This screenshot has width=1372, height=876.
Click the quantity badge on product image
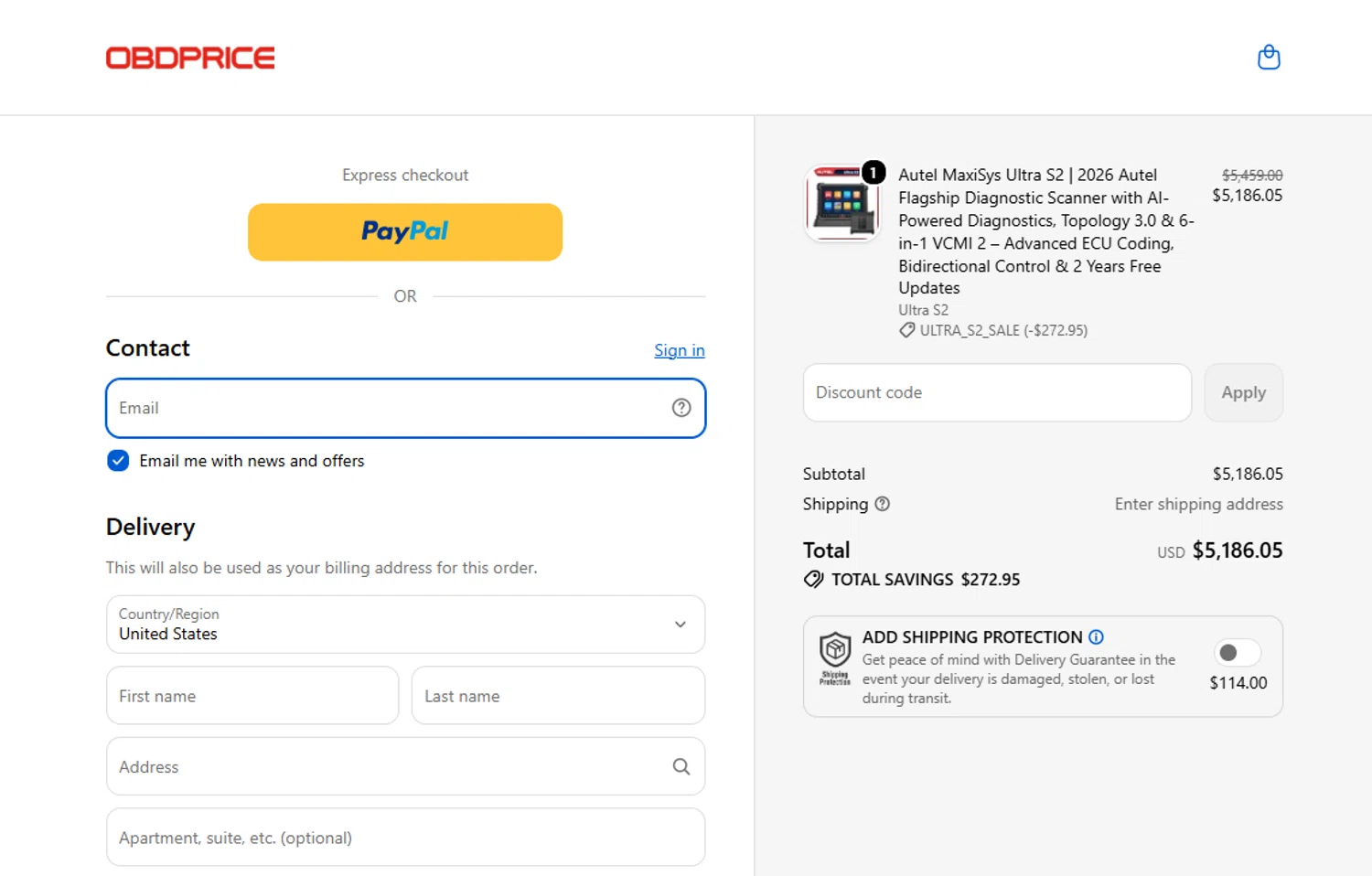click(x=874, y=172)
